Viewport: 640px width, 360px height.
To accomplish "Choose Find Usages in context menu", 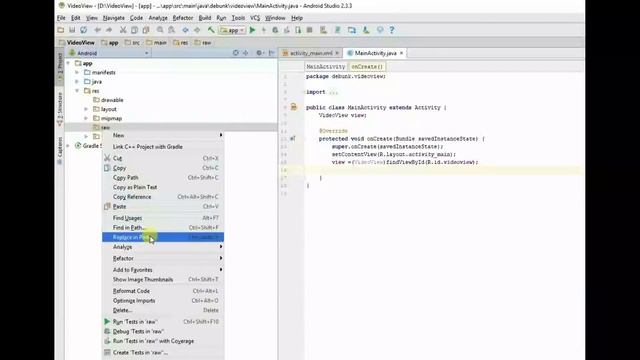I will tap(163, 218).
